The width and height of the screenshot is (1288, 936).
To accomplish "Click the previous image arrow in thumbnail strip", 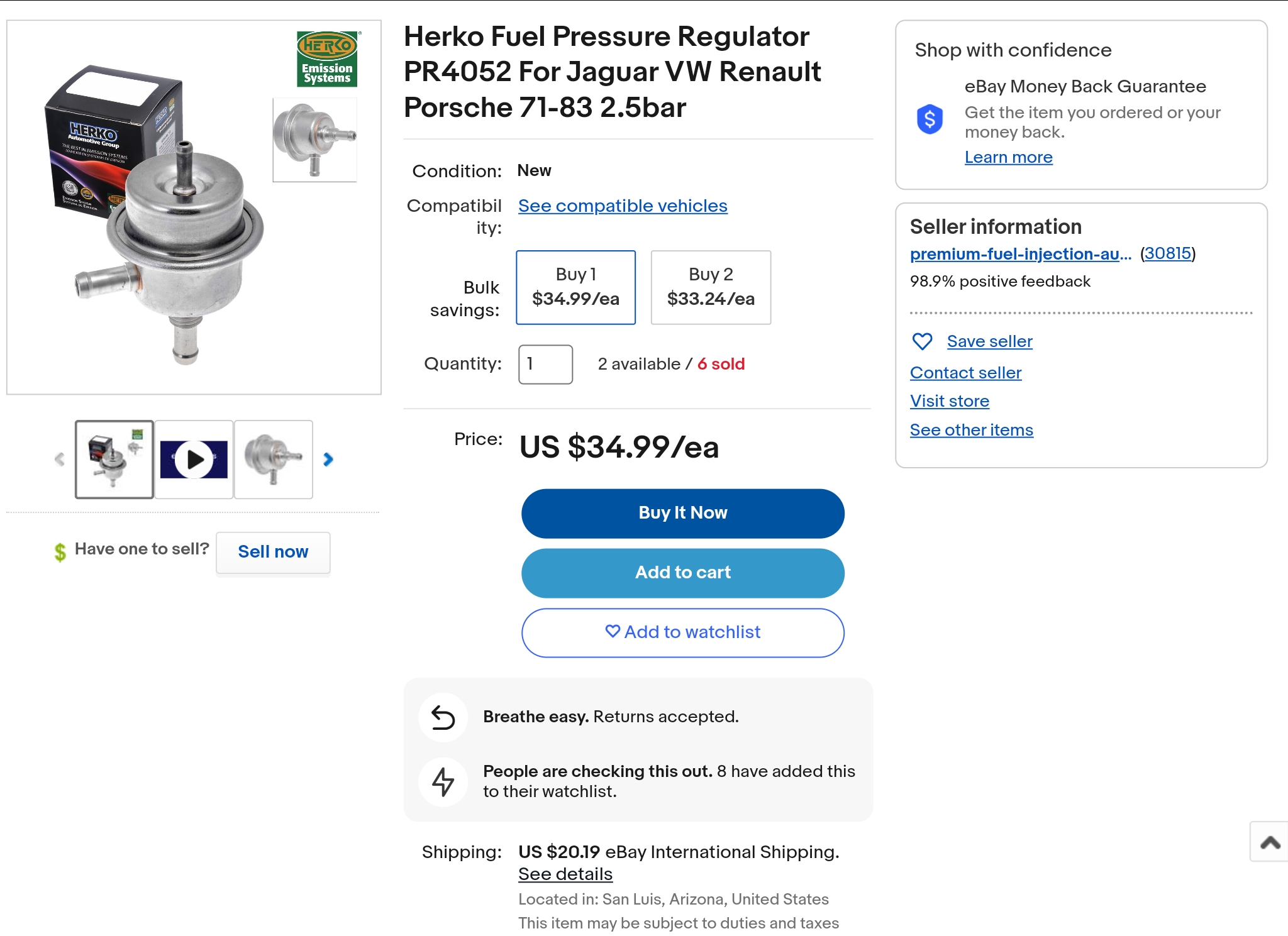I will tap(60, 460).
